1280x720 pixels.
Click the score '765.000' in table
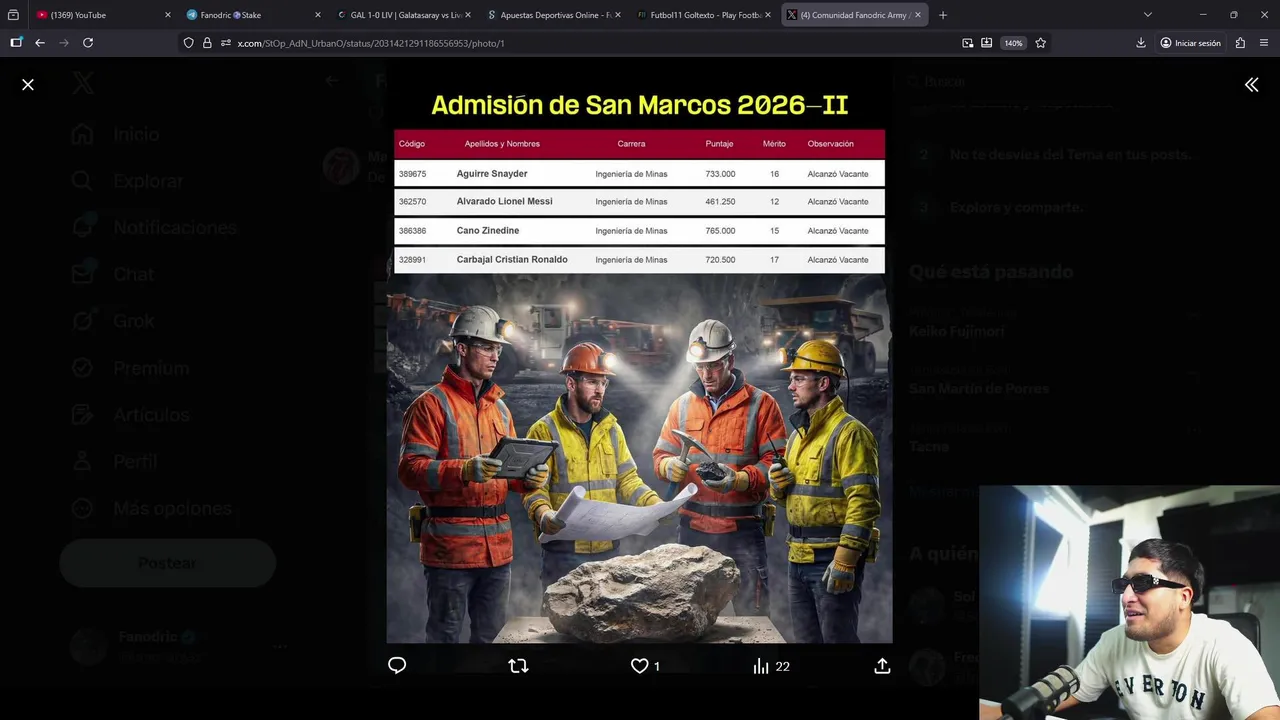pos(720,231)
